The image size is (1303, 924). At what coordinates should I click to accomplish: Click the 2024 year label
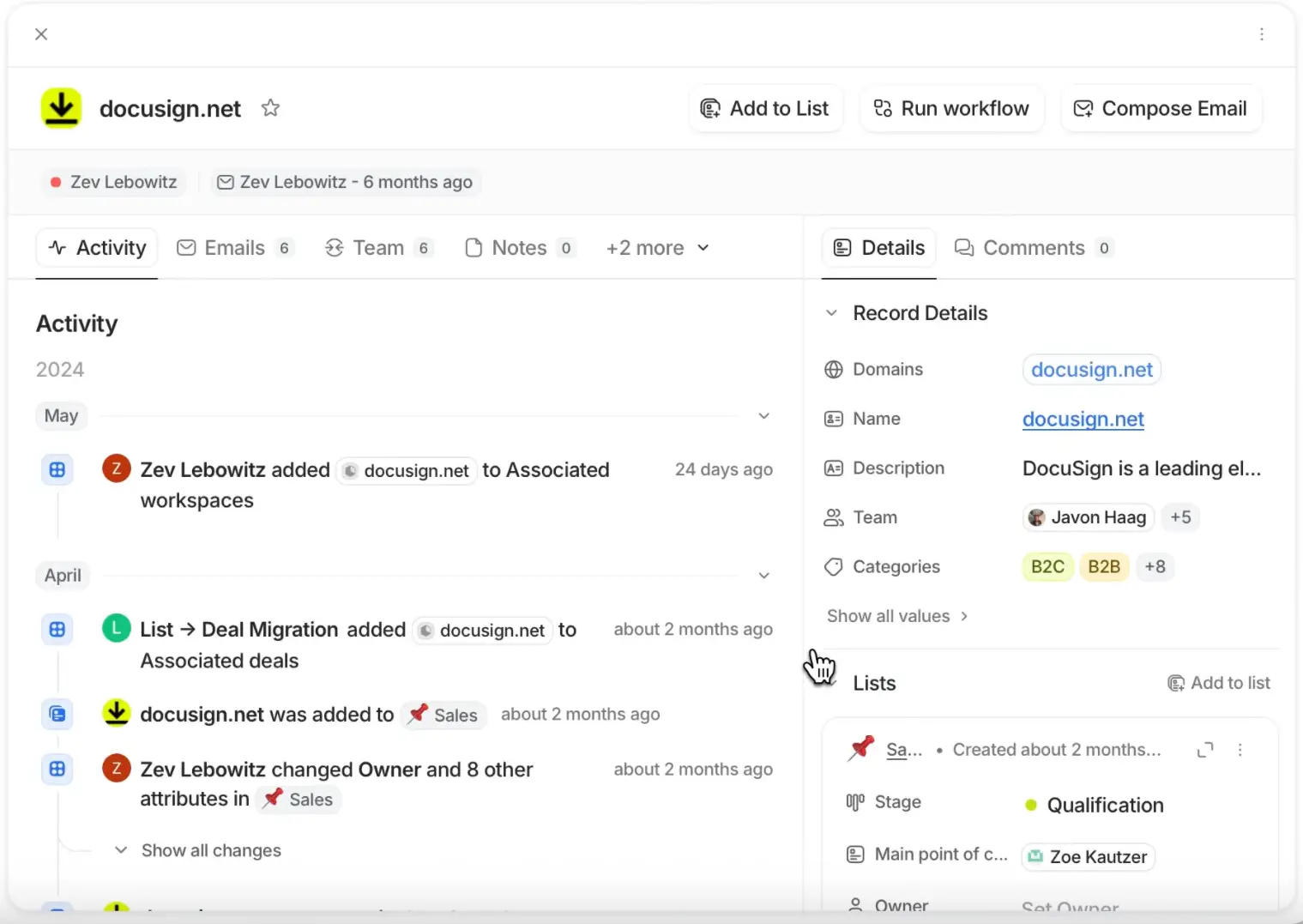coord(60,370)
